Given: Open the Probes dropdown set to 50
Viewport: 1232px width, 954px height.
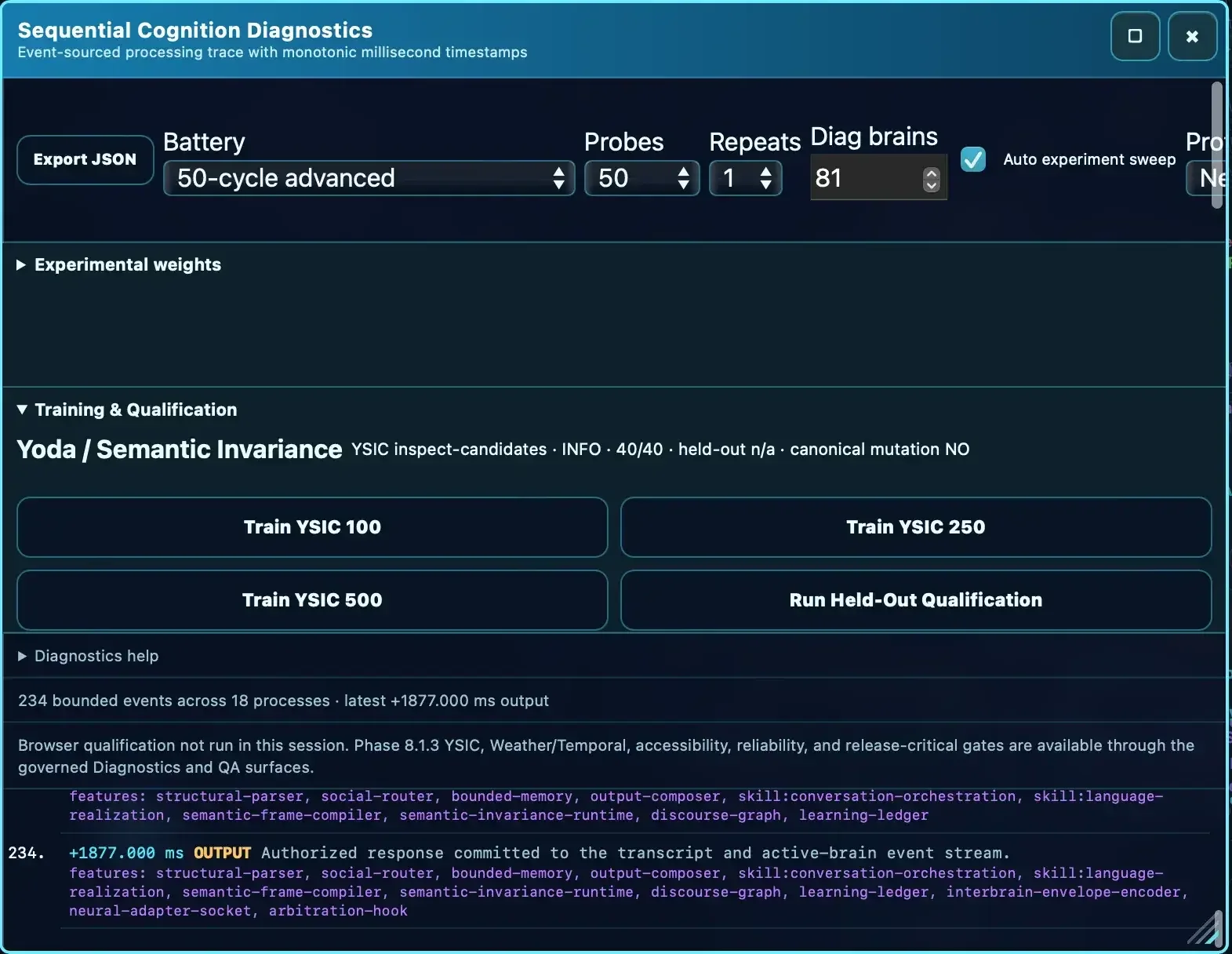Looking at the screenshot, I should point(641,178).
